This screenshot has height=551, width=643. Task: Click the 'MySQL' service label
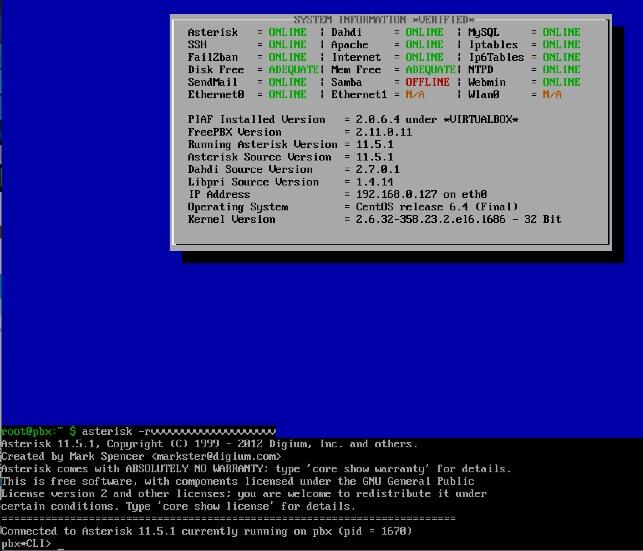pos(483,32)
